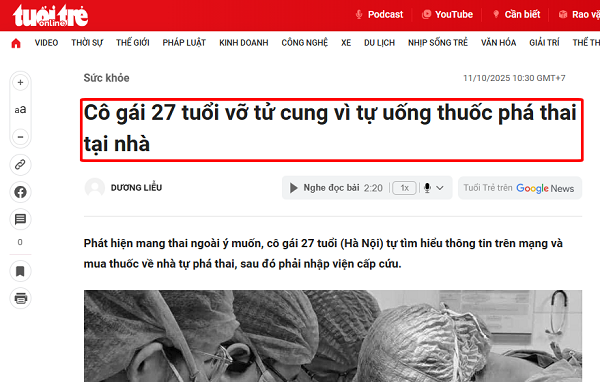The width and height of the screenshot is (600, 382).
Task: Open the Rao vặt header link
Action: [x=579, y=15]
